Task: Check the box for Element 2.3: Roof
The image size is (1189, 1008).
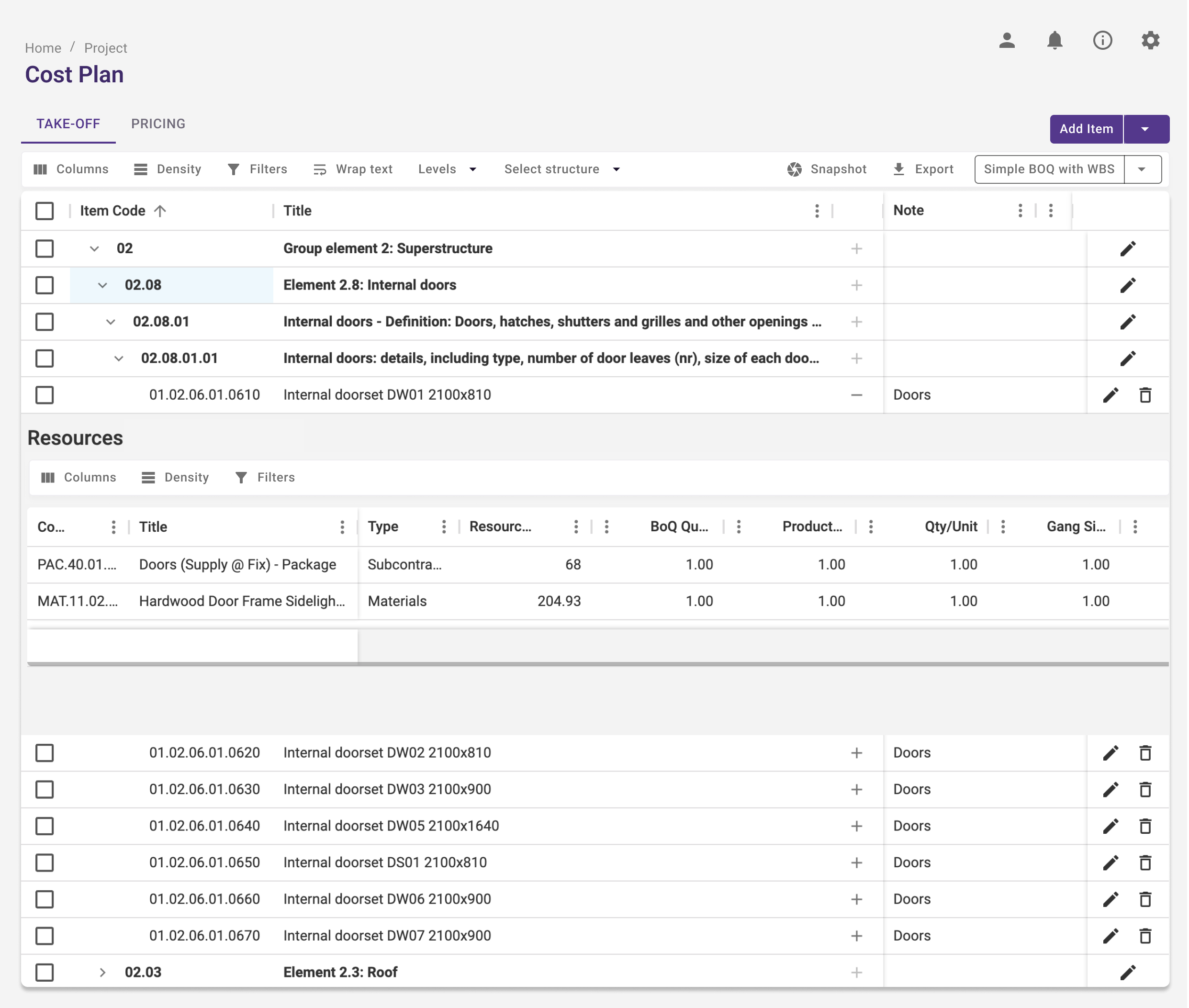Action: pyautogui.click(x=45, y=972)
